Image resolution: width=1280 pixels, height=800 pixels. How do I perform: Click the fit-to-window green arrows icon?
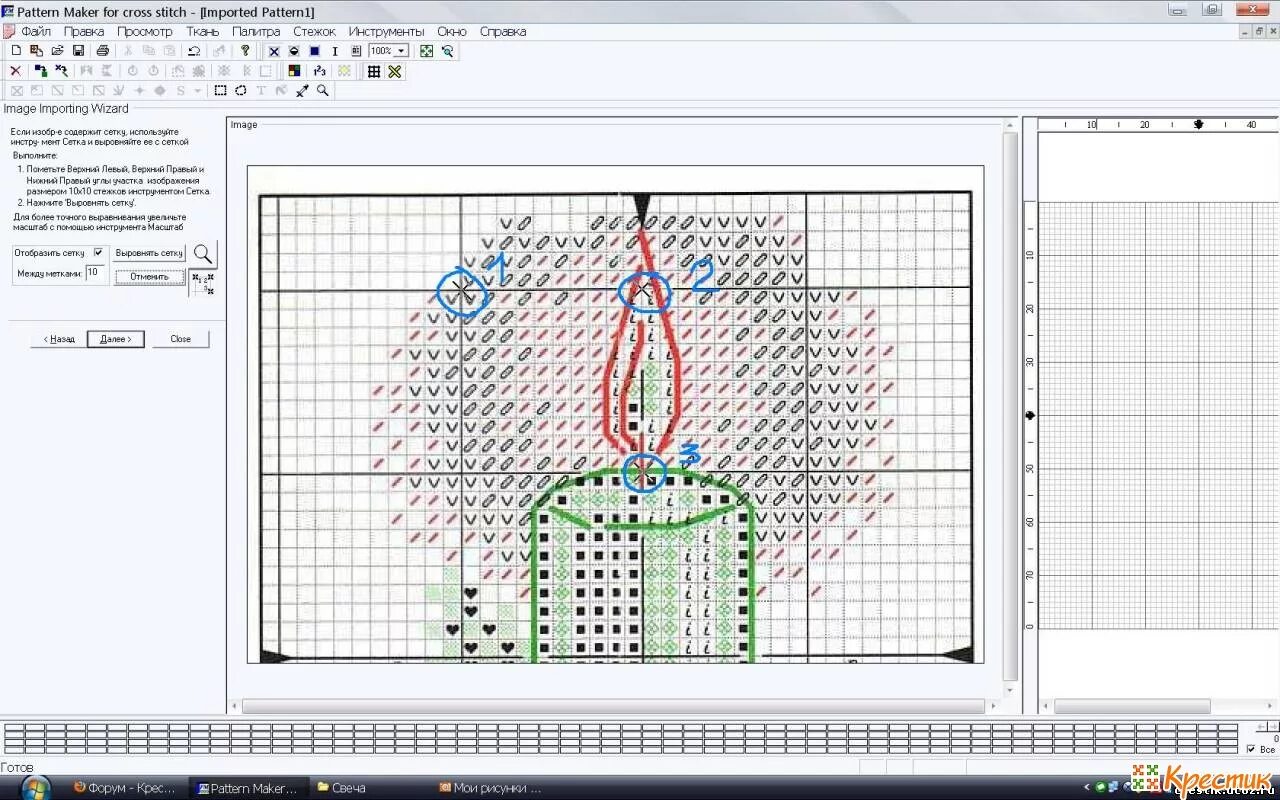click(427, 51)
